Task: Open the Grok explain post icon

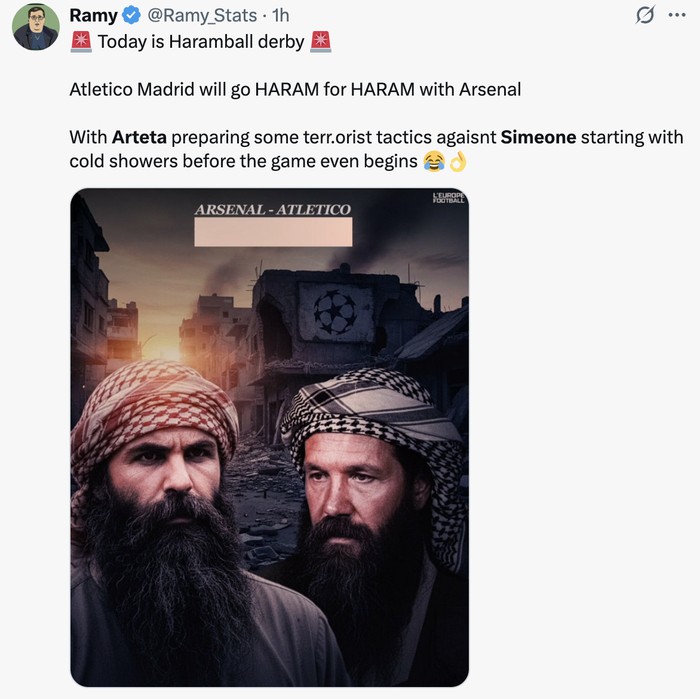Action: (645, 16)
